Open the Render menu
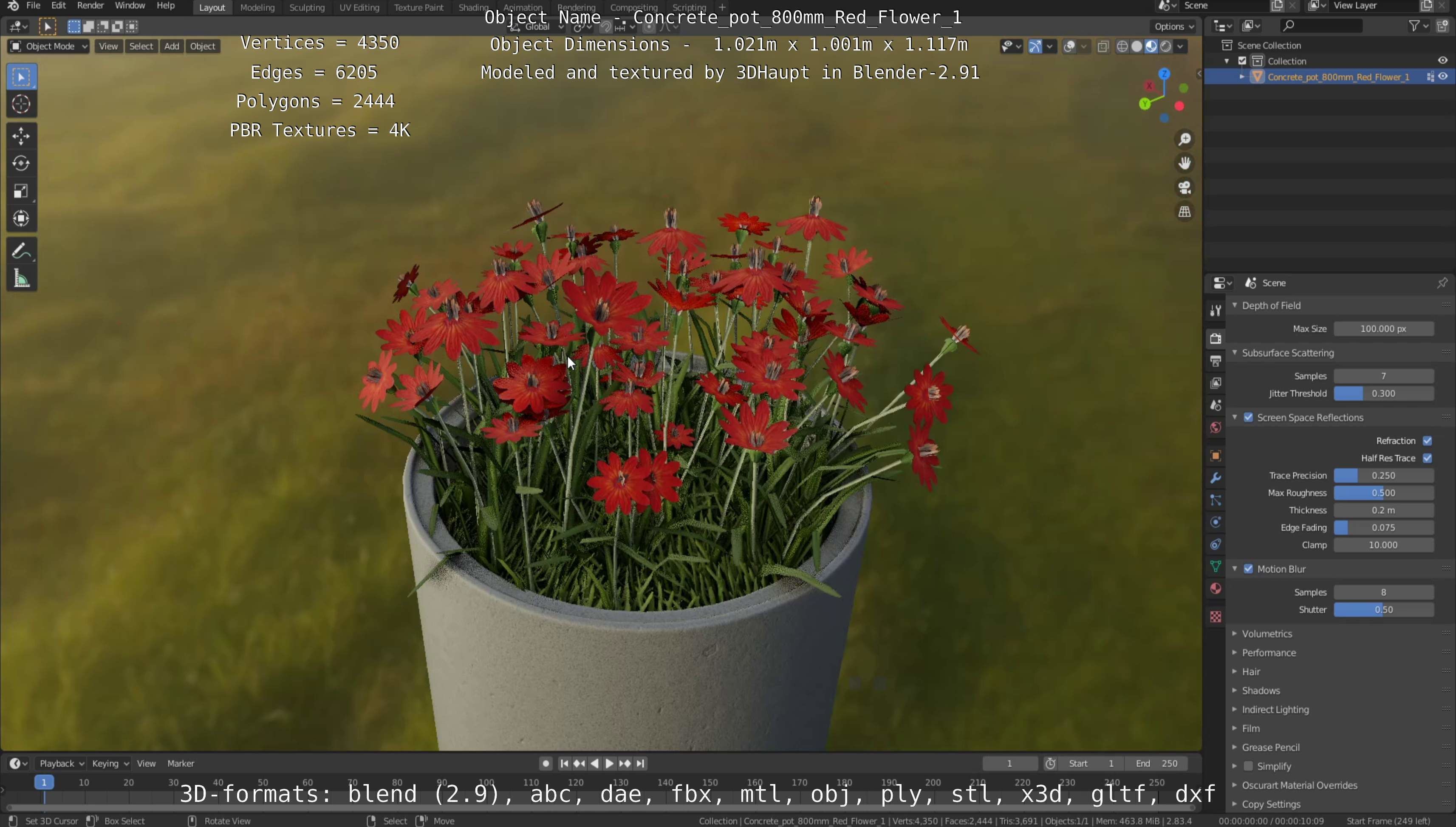This screenshot has width=1456, height=827. tap(90, 6)
